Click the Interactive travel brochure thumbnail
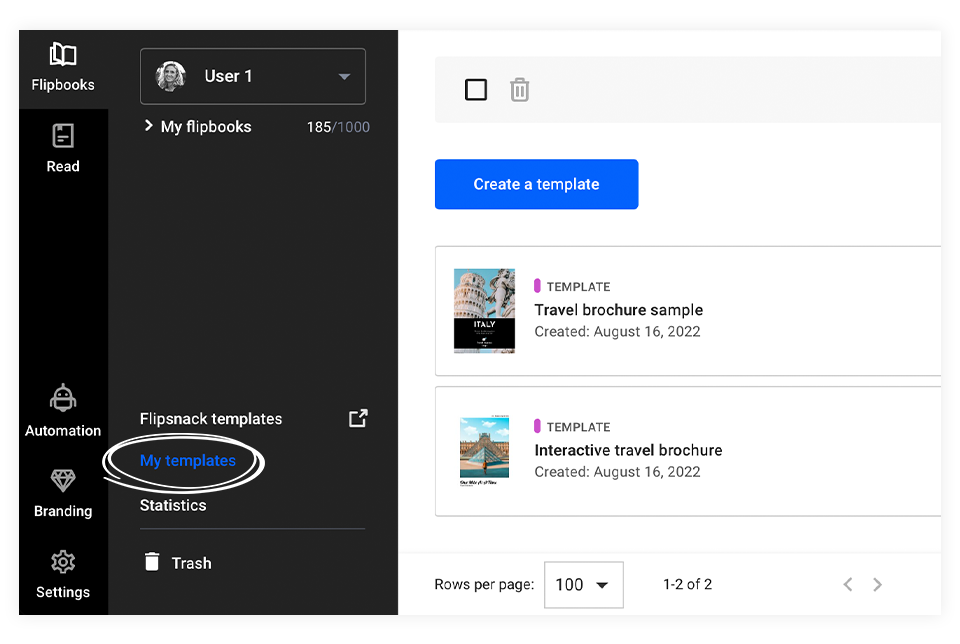 pos(484,451)
